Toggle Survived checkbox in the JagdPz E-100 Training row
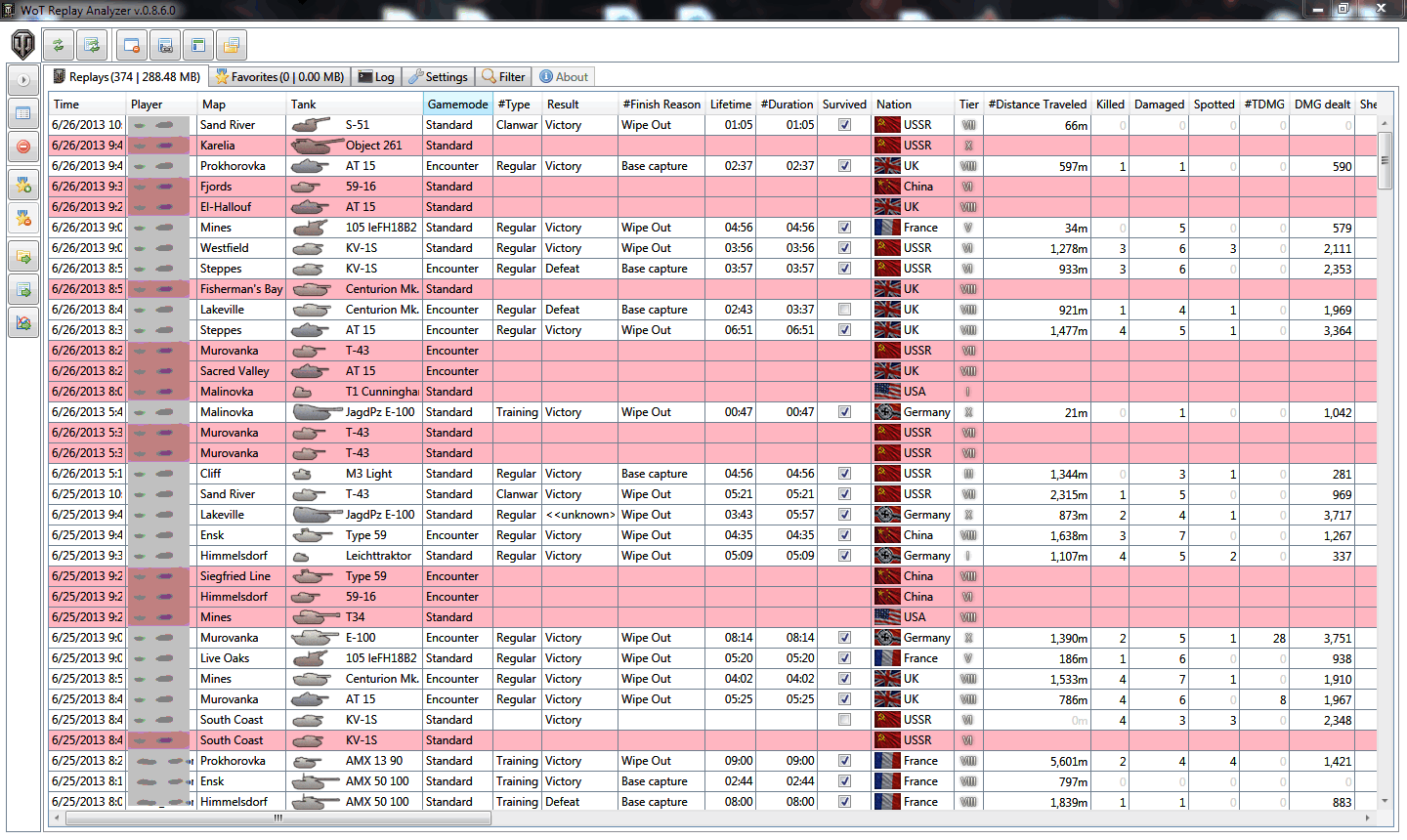This screenshot has height=840, width=1407. coord(844,412)
